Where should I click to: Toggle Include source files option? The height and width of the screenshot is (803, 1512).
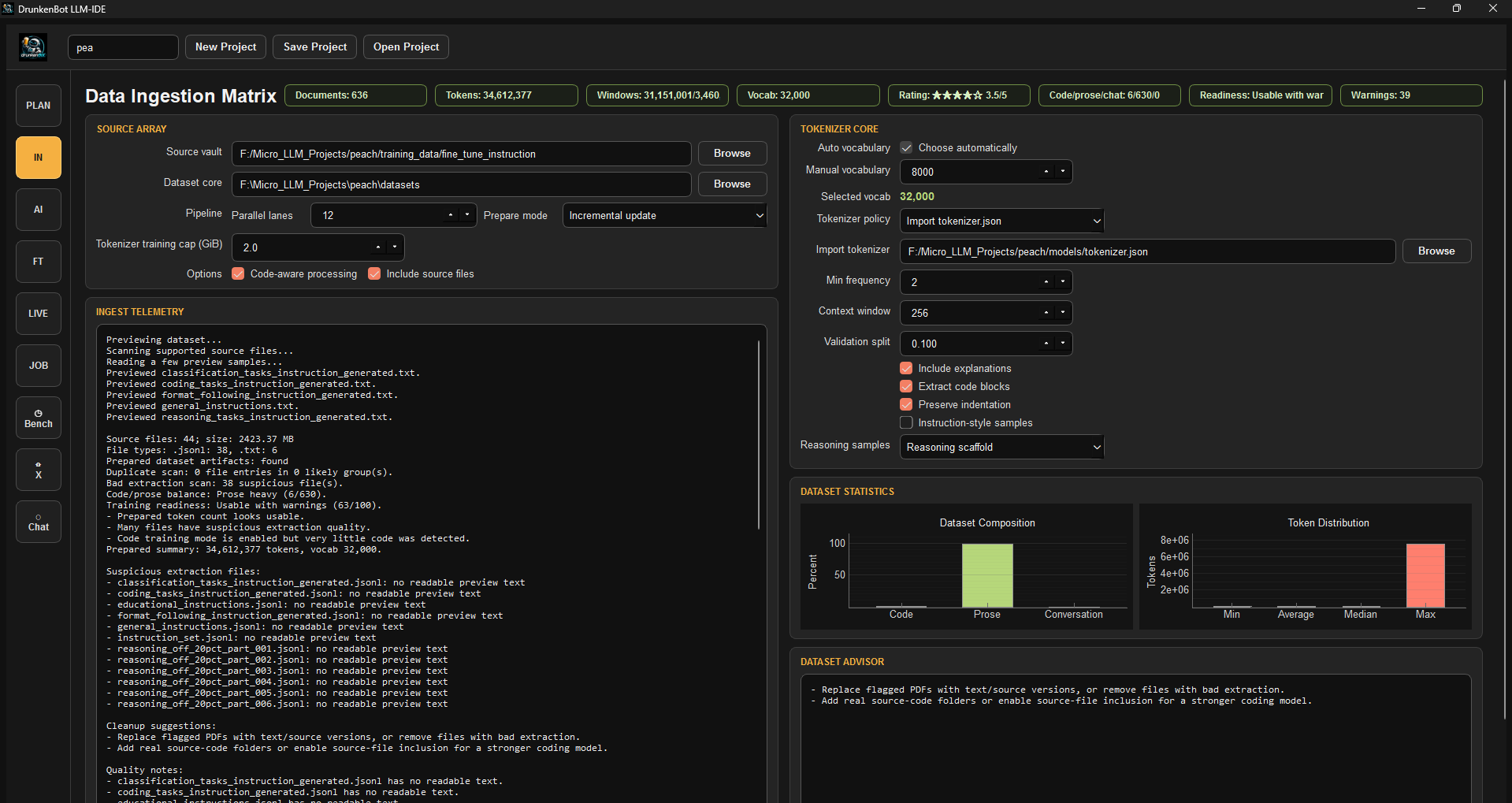pyautogui.click(x=374, y=274)
